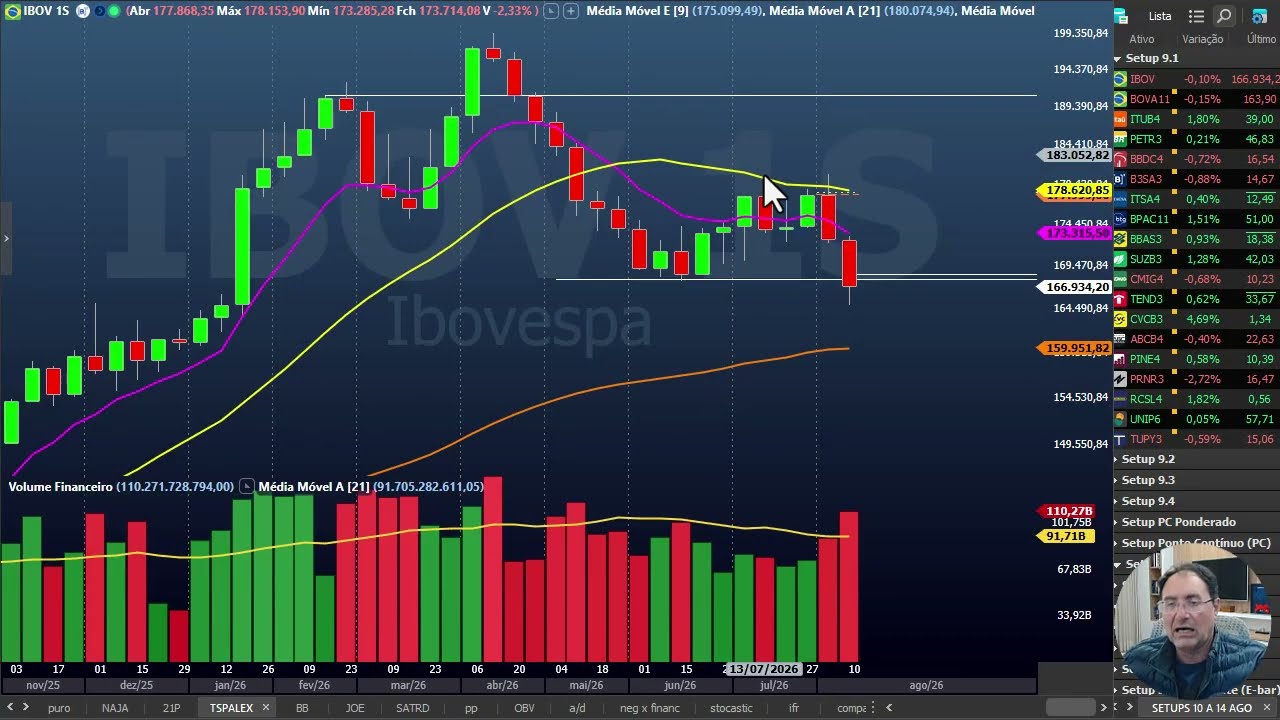Click the search magnifier icon in watchlist

pyautogui.click(x=1224, y=16)
